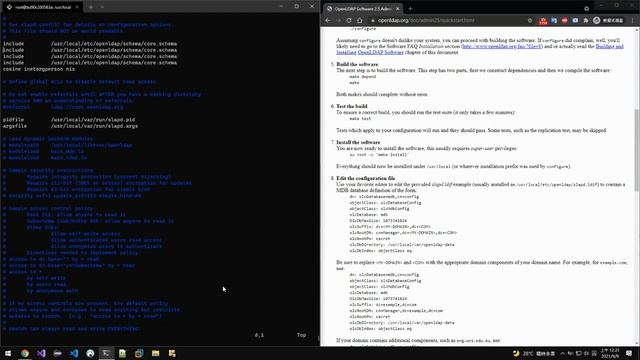The height and width of the screenshot is (360, 640).
Task: Open the green notepad taskbar app
Action: (x=122, y=353)
